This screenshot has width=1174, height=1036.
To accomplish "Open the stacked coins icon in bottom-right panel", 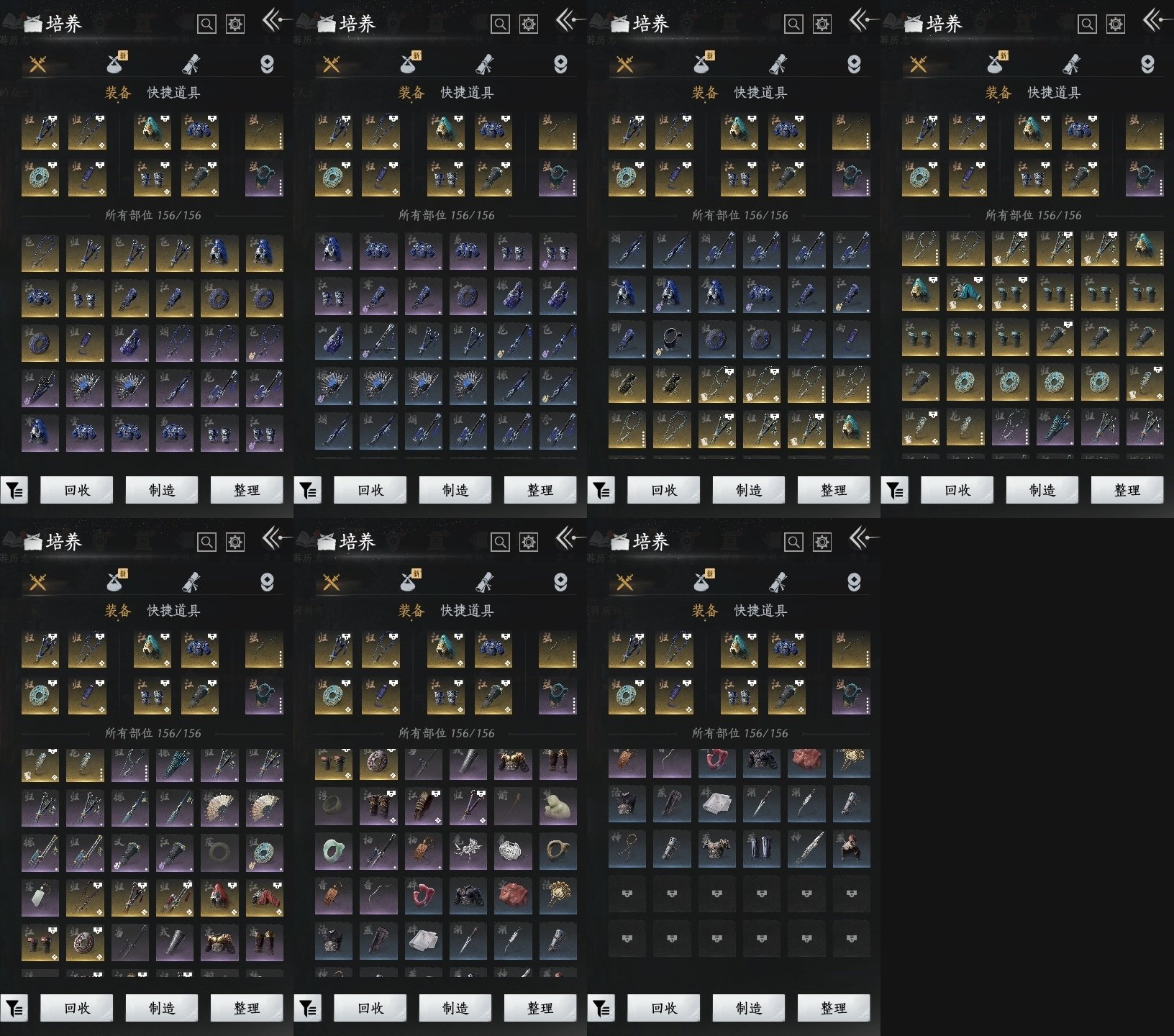I will click(x=854, y=582).
